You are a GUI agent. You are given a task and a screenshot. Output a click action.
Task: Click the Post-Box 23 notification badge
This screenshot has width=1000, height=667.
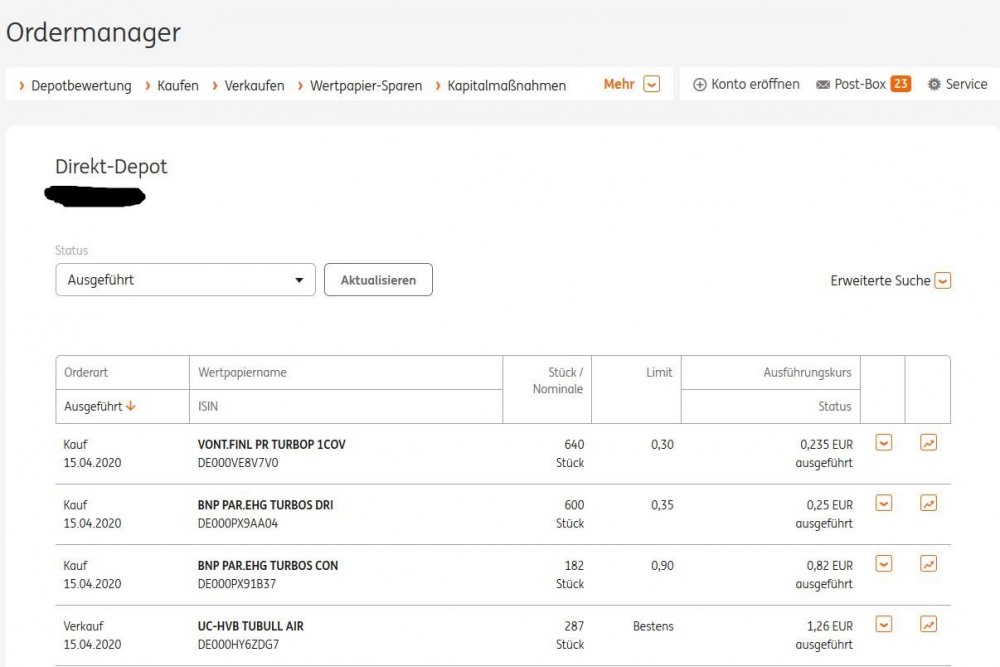pos(900,85)
